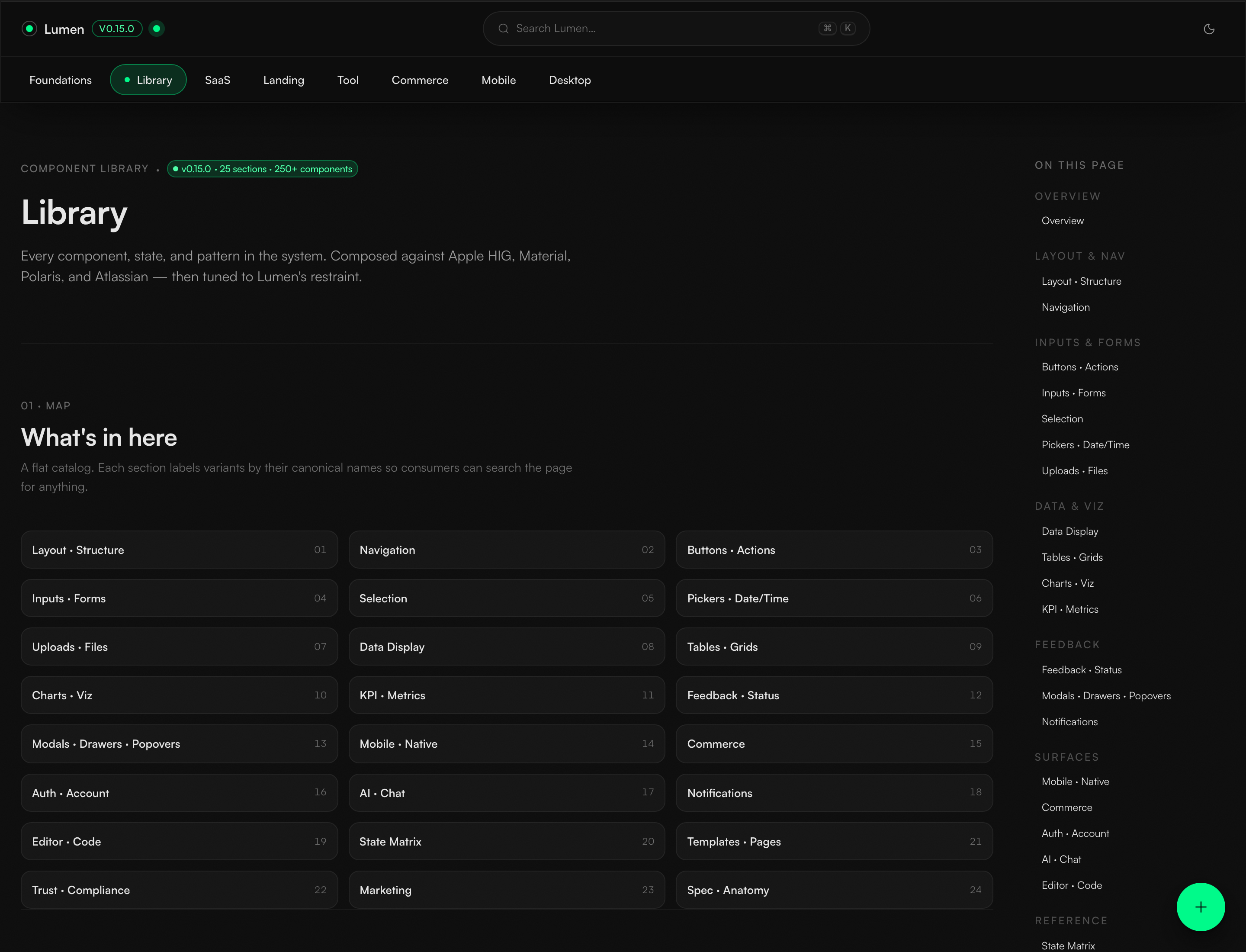
Task: Open the Templates · Pages card 21
Action: click(834, 842)
